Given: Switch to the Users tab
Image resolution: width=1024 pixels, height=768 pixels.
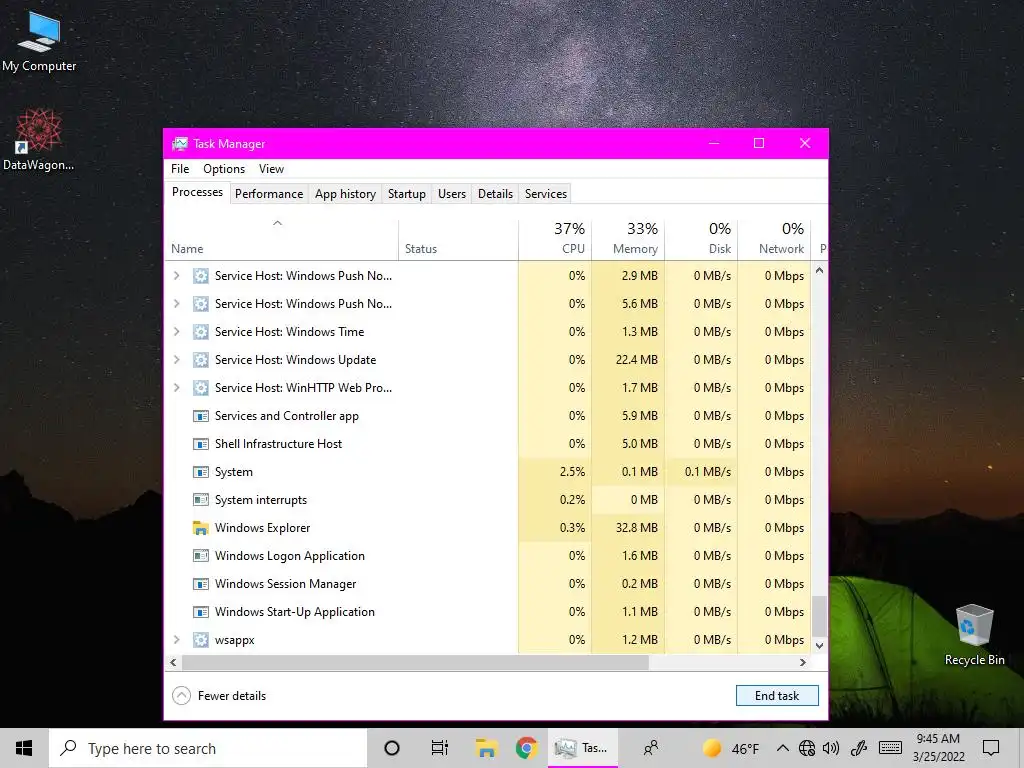Looking at the screenshot, I should 452,194.
